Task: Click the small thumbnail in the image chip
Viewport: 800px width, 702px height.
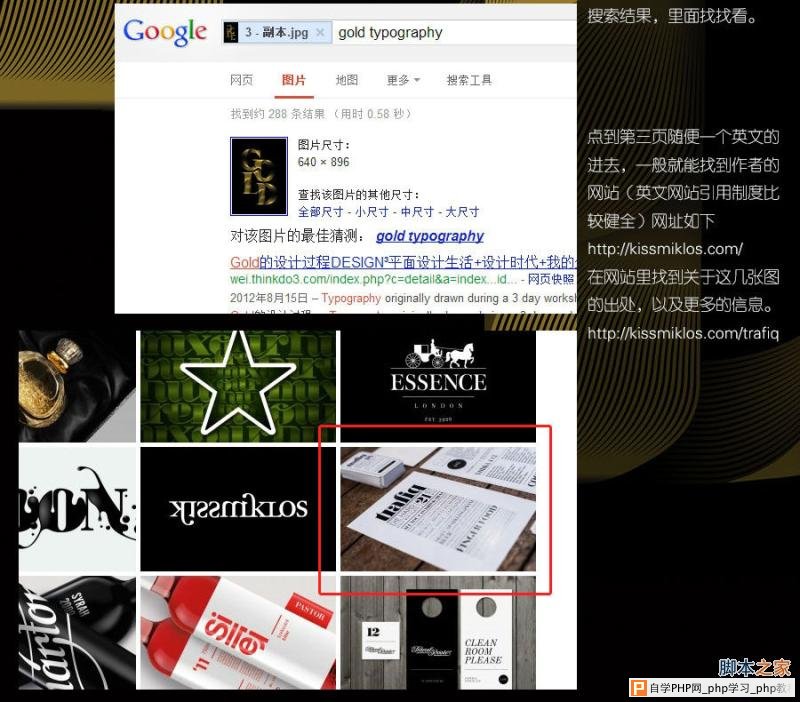Action: point(231,33)
